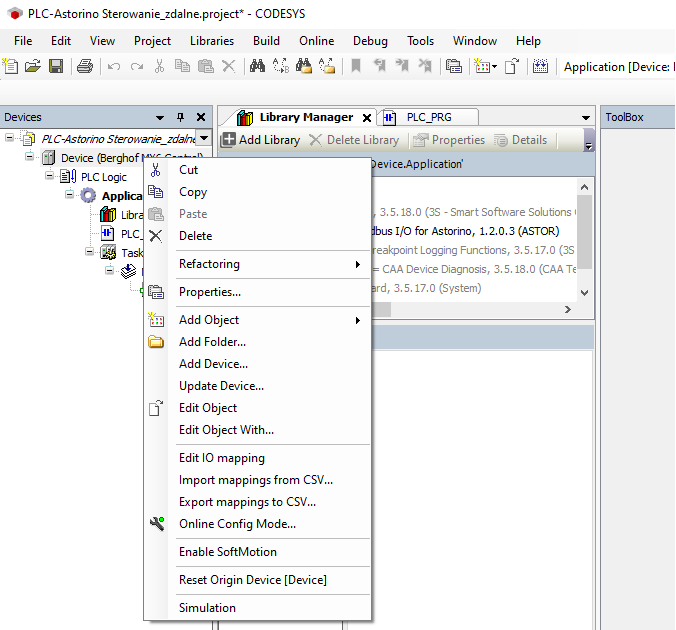The width and height of the screenshot is (676, 630).
Task: Click the toolbar Paste clipboard icon
Action: pyautogui.click(x=206, y=66)
